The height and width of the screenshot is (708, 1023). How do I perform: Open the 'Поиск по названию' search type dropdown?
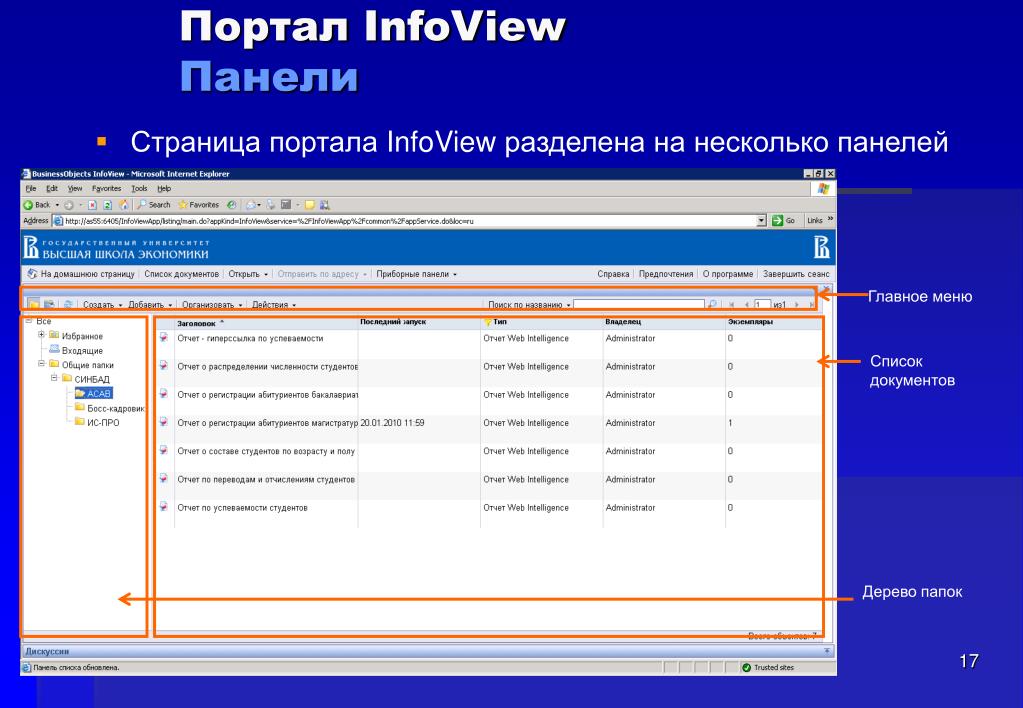pos(529,305)
